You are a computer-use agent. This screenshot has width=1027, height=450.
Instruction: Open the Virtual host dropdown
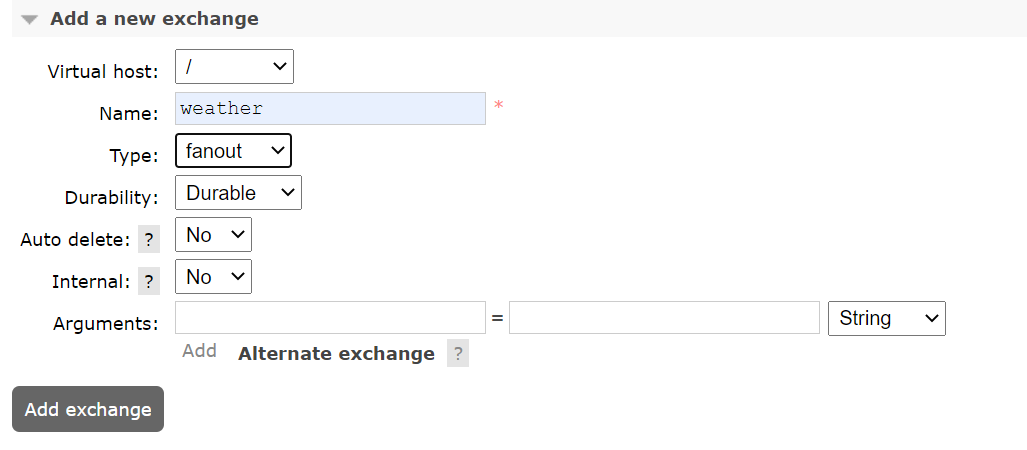tap(234, 67)
